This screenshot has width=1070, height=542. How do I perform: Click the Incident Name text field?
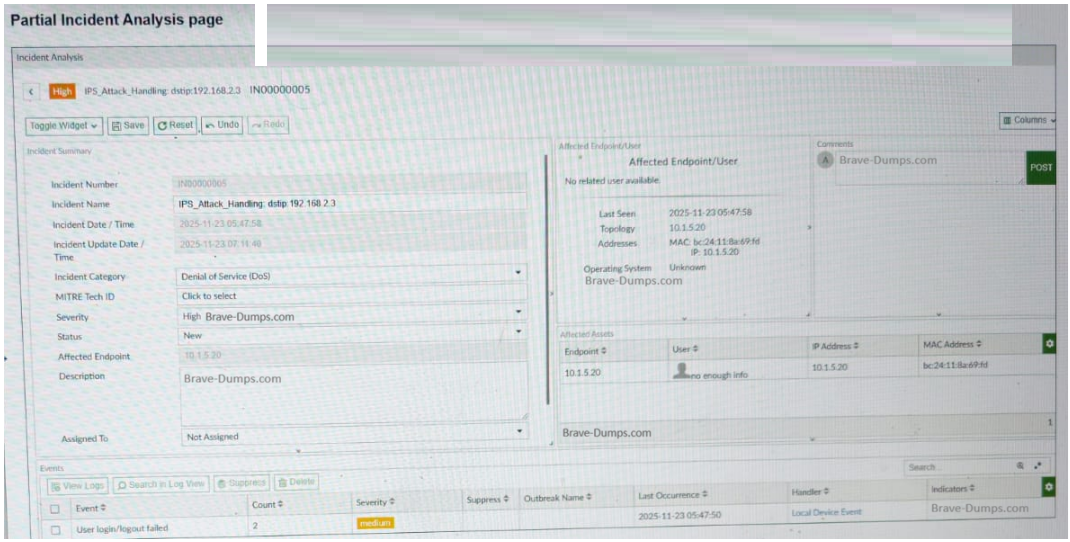click(350, 203)
